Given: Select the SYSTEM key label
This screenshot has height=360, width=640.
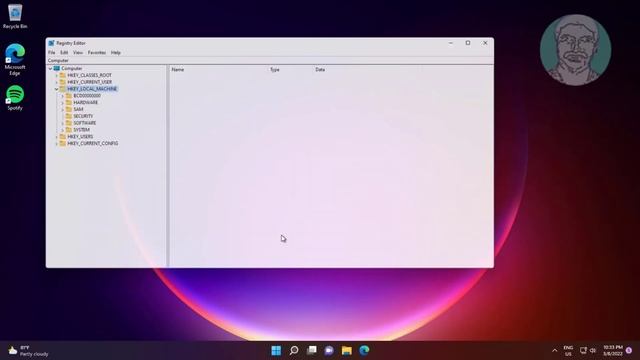Looking at the screenshot, I should click(x=82, y=130).
